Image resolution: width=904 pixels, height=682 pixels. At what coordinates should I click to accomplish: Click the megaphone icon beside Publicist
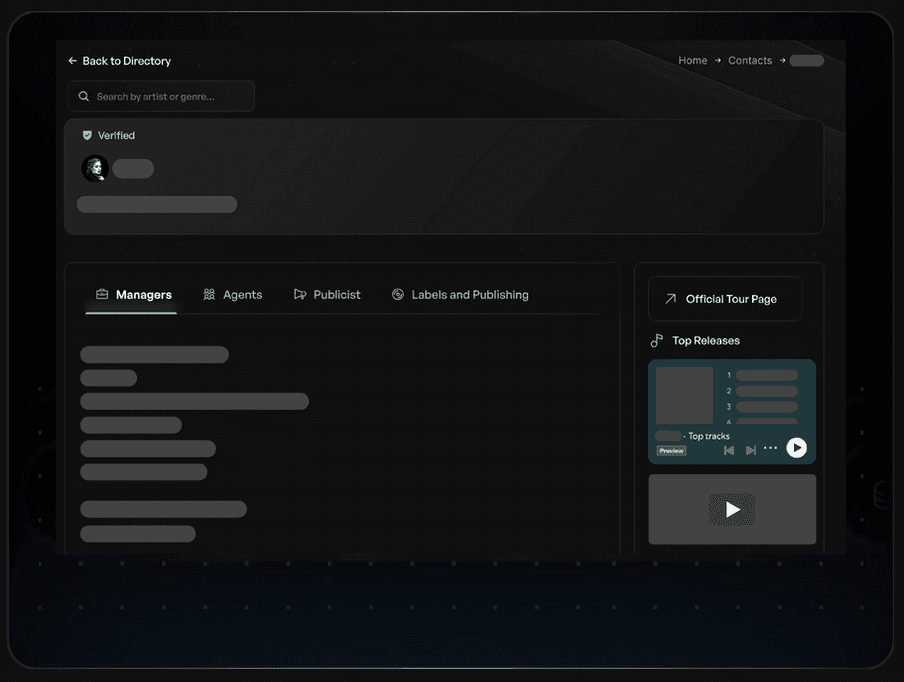tap(299, 294)
